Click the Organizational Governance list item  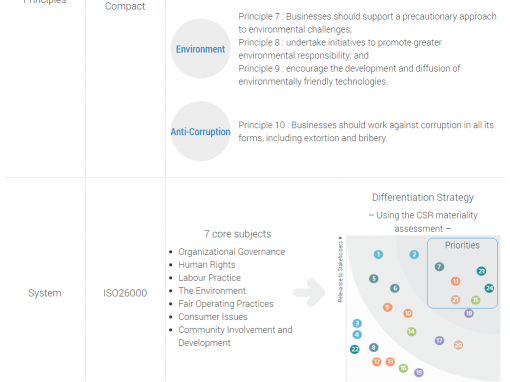[x=231, y=252]
